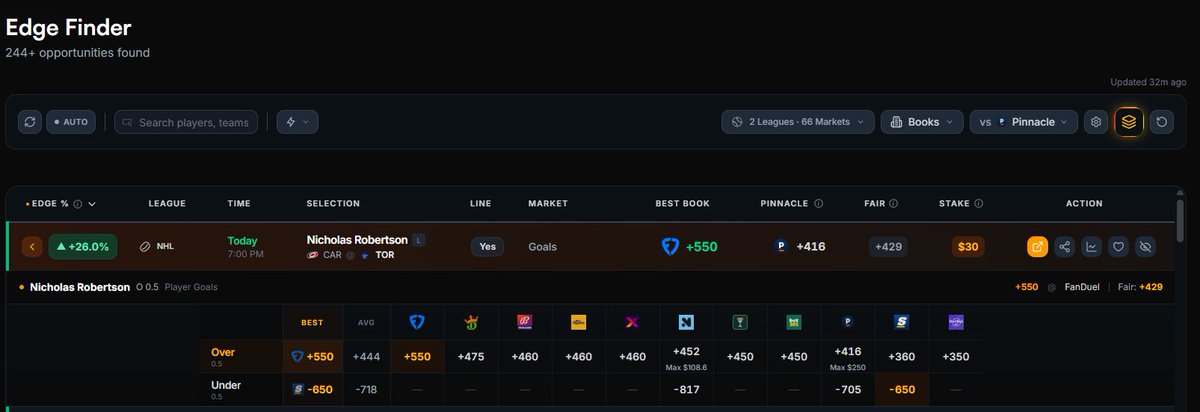Favorite this bet with heart icon
Screen dimensions: 1200x412
1119,246
